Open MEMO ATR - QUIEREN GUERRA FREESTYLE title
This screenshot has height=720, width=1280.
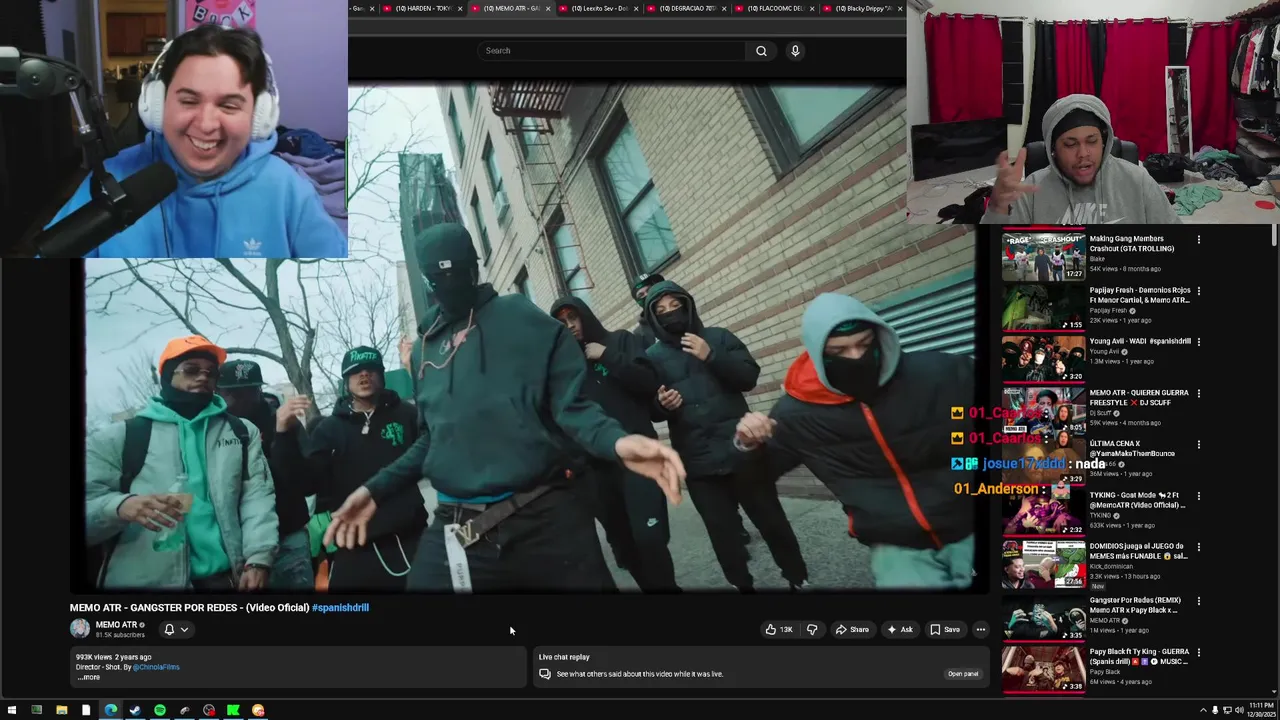coord(1139,397)
